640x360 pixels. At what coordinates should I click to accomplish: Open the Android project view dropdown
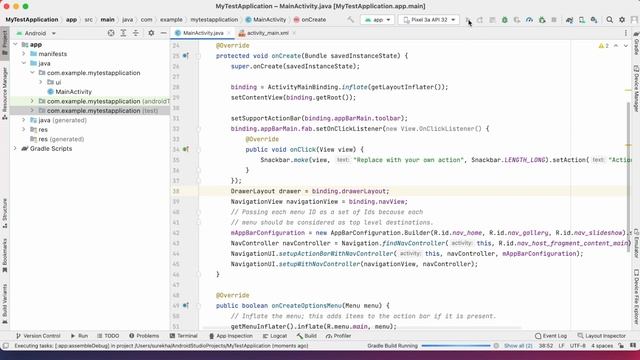(x=36, y=33)
